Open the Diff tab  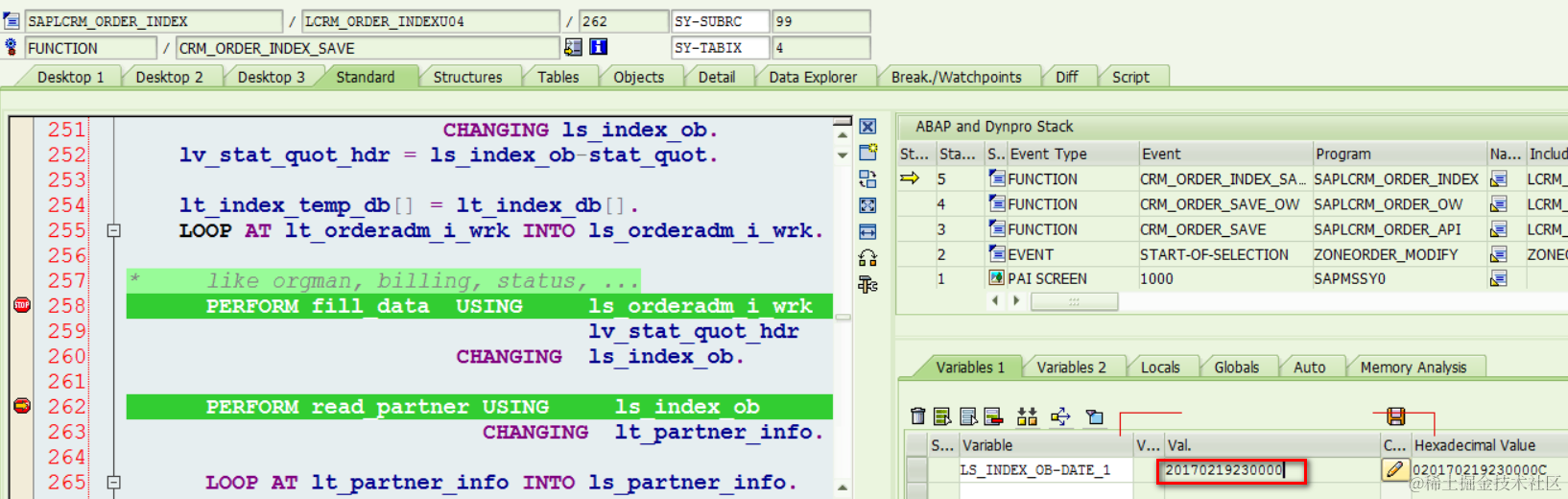click(1067, 77)
